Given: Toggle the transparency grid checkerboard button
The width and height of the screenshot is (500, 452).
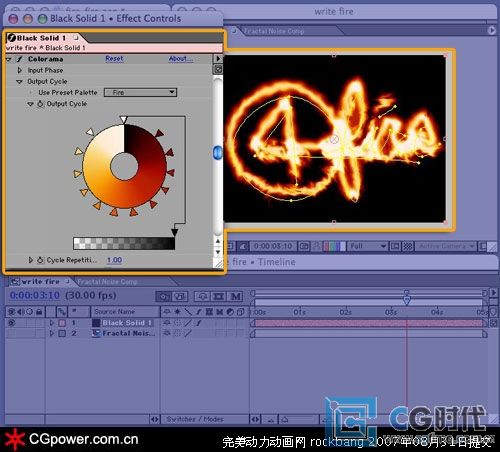Looking at the screenshot, I should pyautogui.click(x=407, y=246).
